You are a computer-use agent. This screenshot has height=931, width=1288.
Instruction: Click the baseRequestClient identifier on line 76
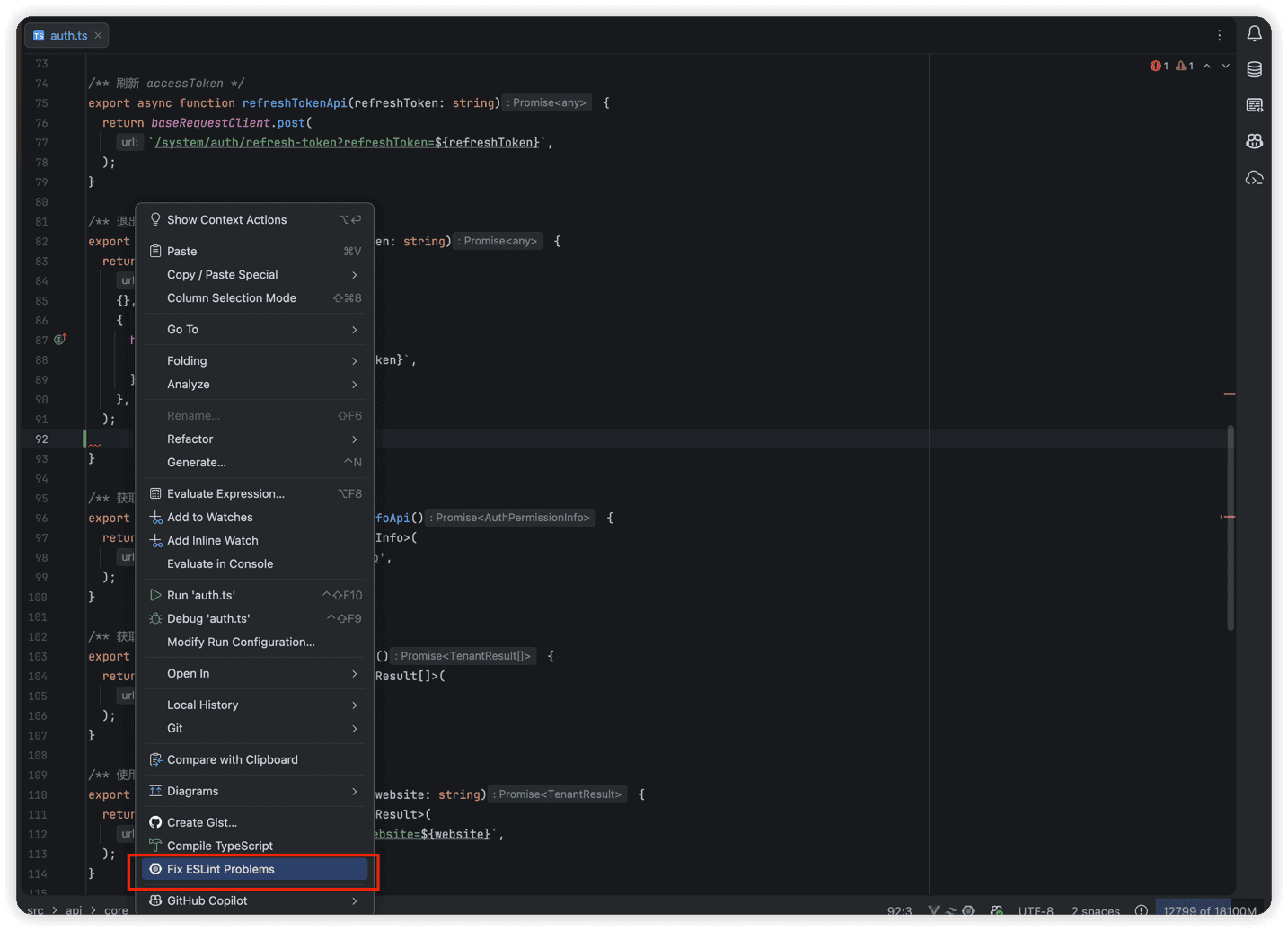point(210,123)
